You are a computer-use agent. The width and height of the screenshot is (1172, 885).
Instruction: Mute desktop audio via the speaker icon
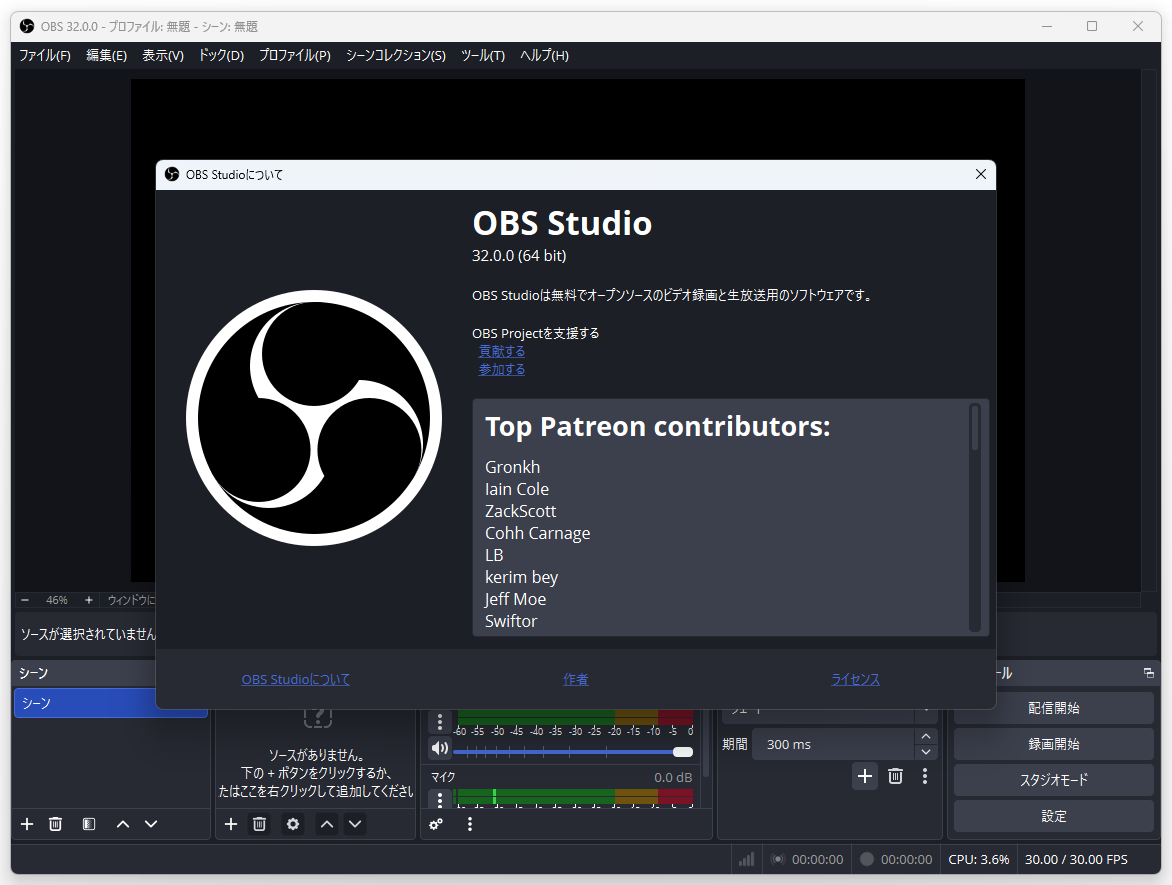[x=440, y=748]
